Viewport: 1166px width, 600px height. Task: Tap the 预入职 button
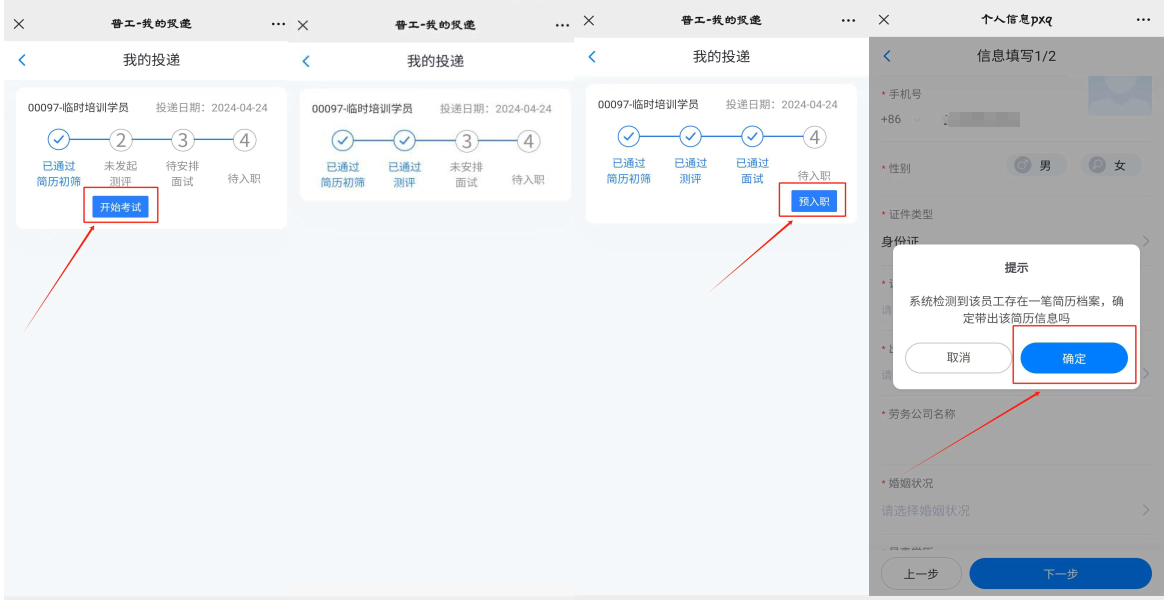point(814,201)
